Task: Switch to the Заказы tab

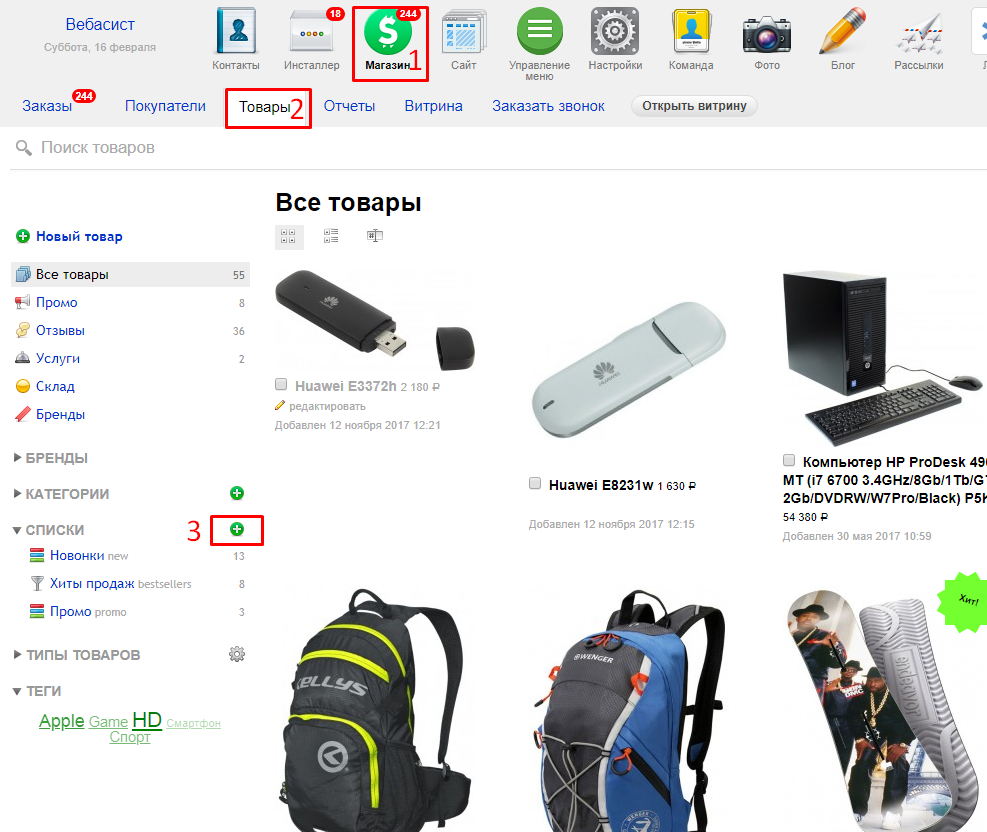Action: click(47, 106)
